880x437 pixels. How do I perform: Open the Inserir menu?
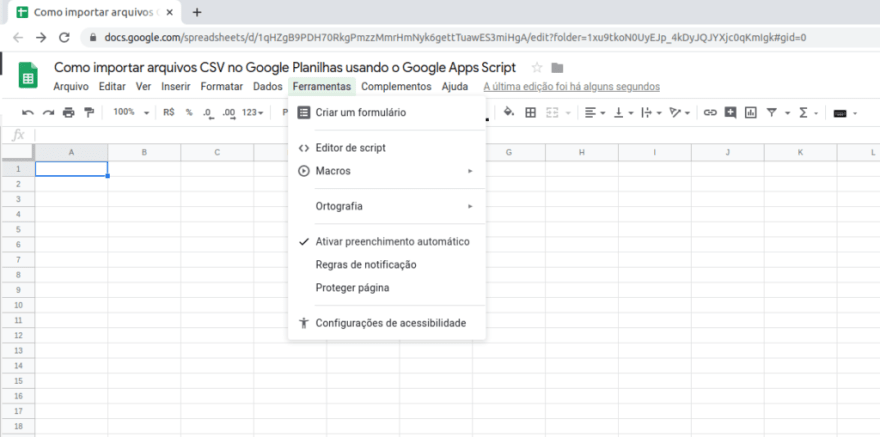[x=176, y=86]
